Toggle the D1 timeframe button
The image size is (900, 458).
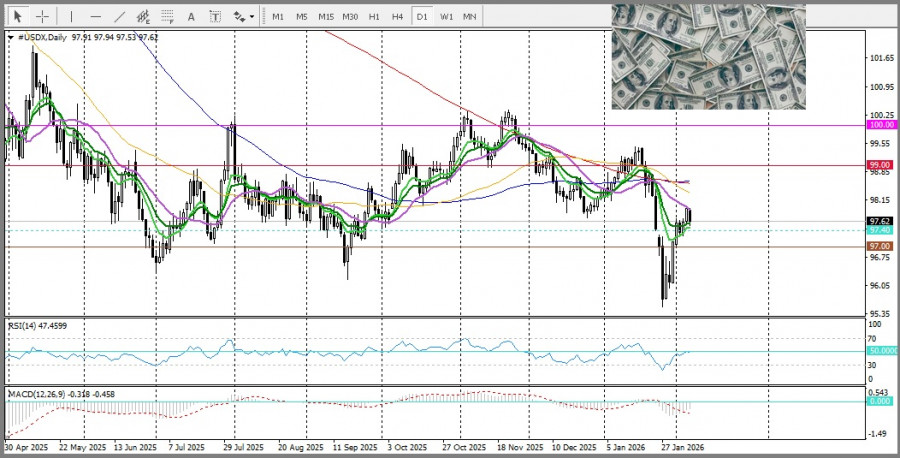tap(422, 17)
